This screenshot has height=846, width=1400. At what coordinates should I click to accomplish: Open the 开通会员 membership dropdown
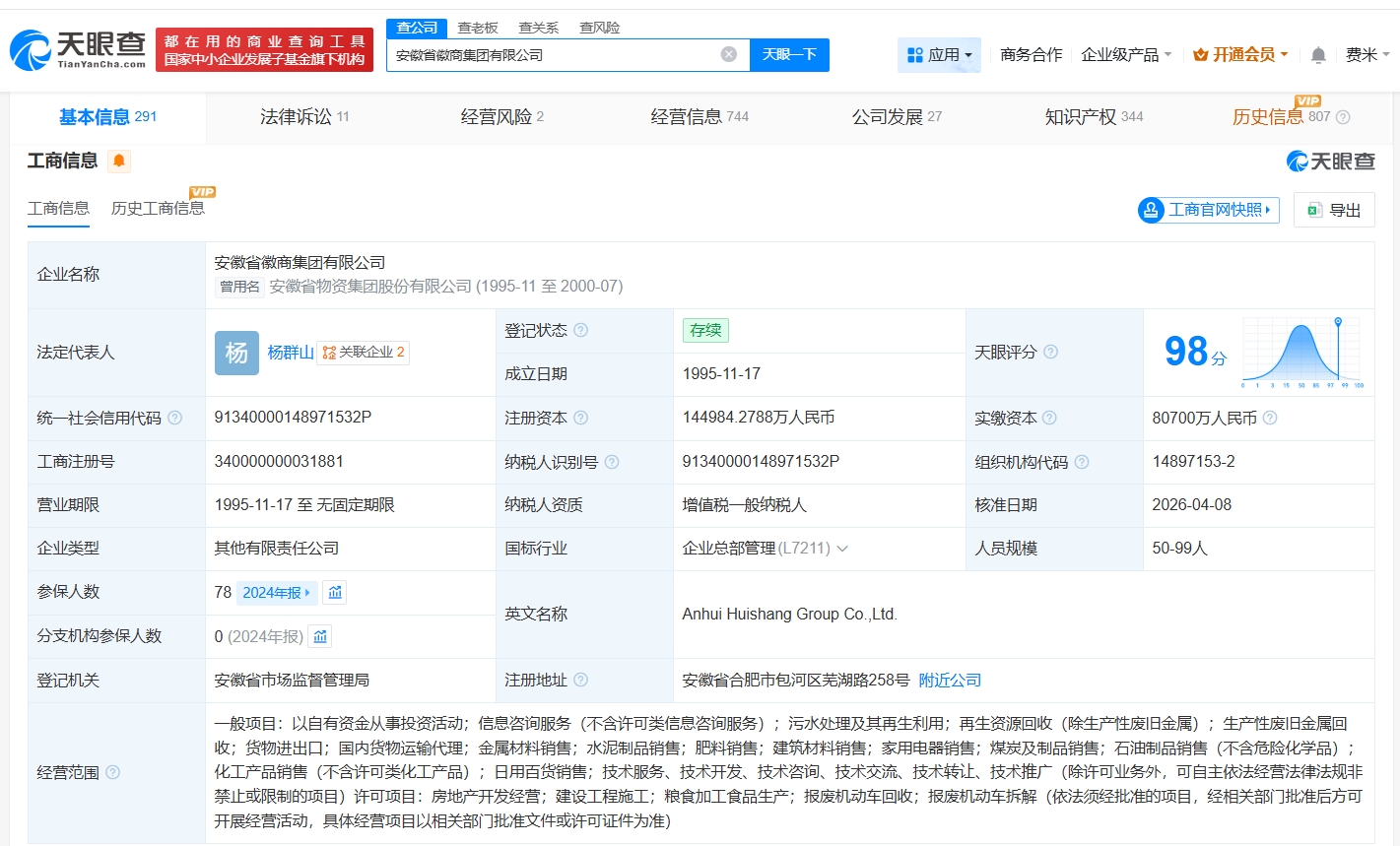click(1239, 55)
